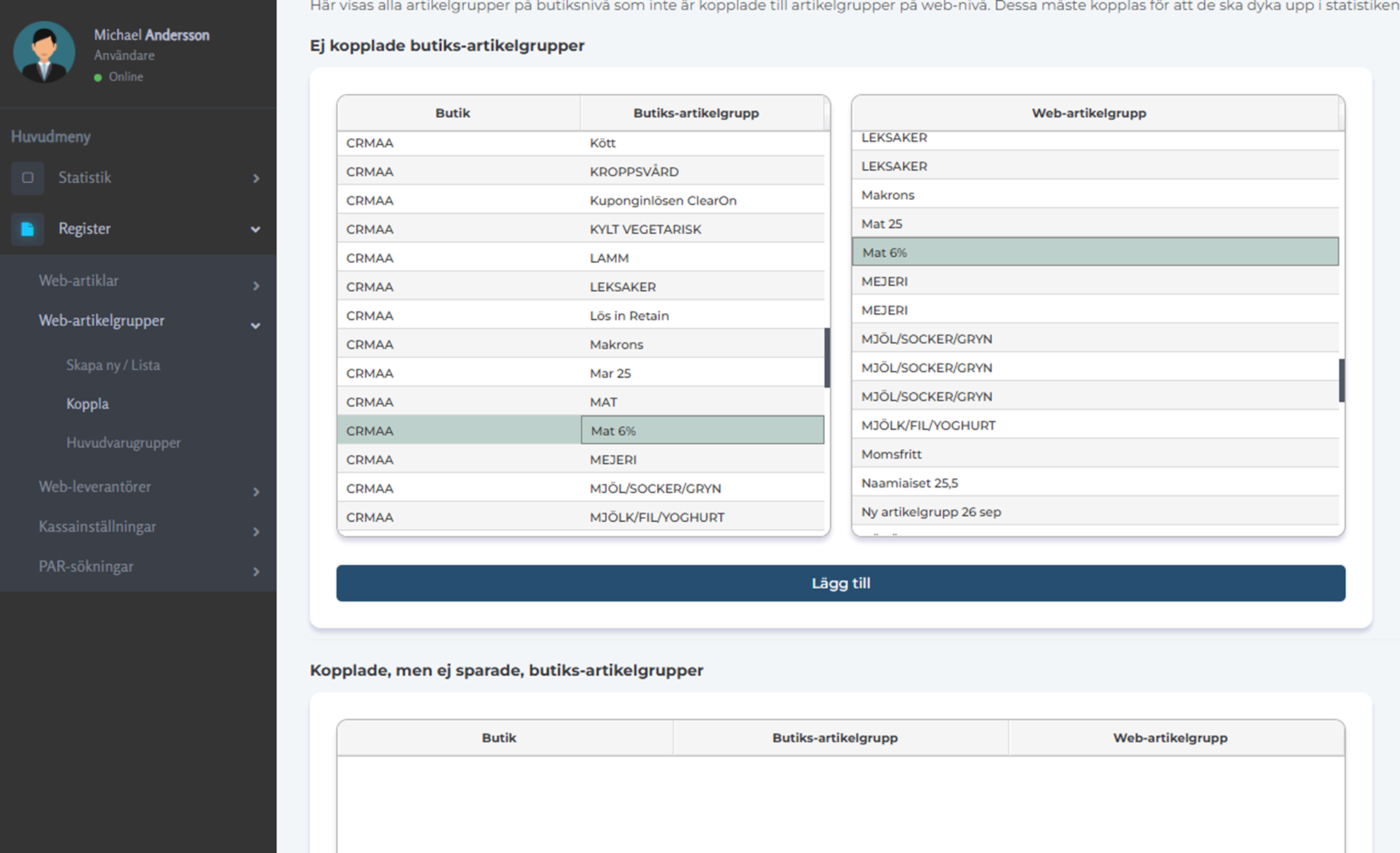Select the Kuponginlösen ClearOn store row

663,200
